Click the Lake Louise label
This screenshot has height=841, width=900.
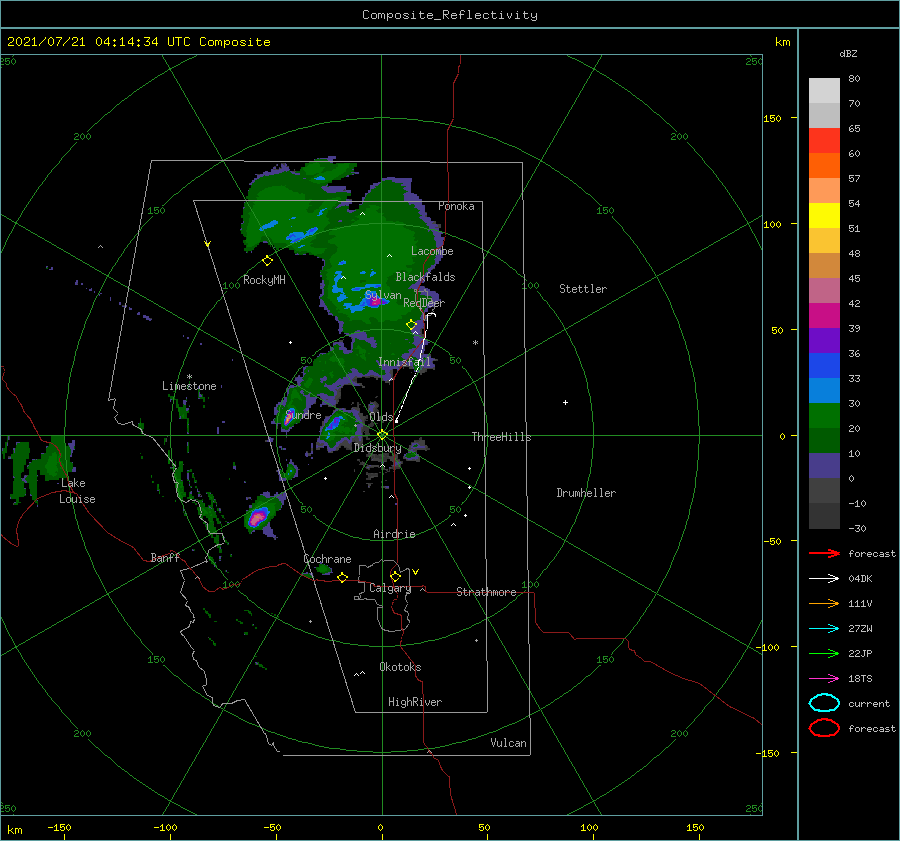click(77, 491)
